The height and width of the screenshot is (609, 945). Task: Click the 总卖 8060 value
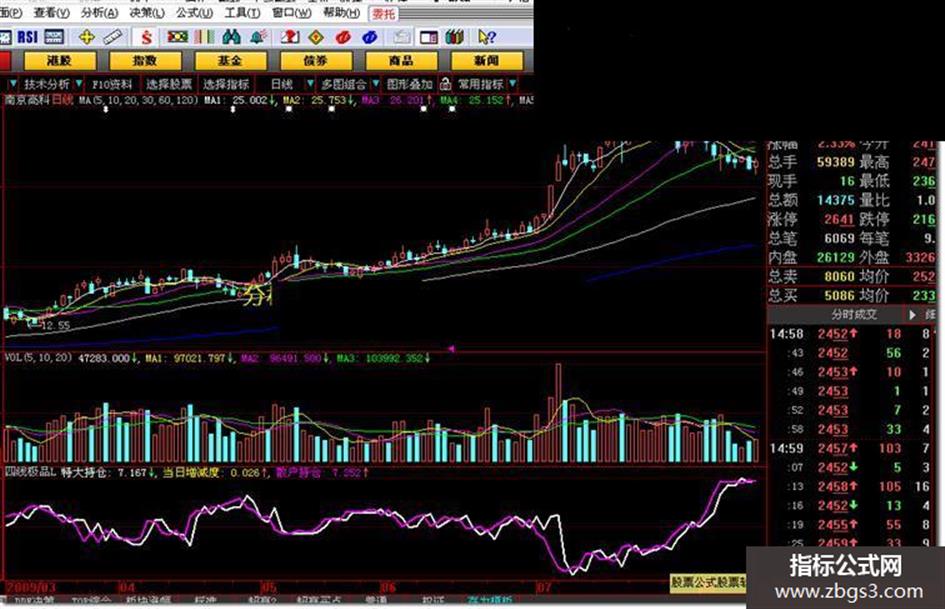tap(840, 276)
